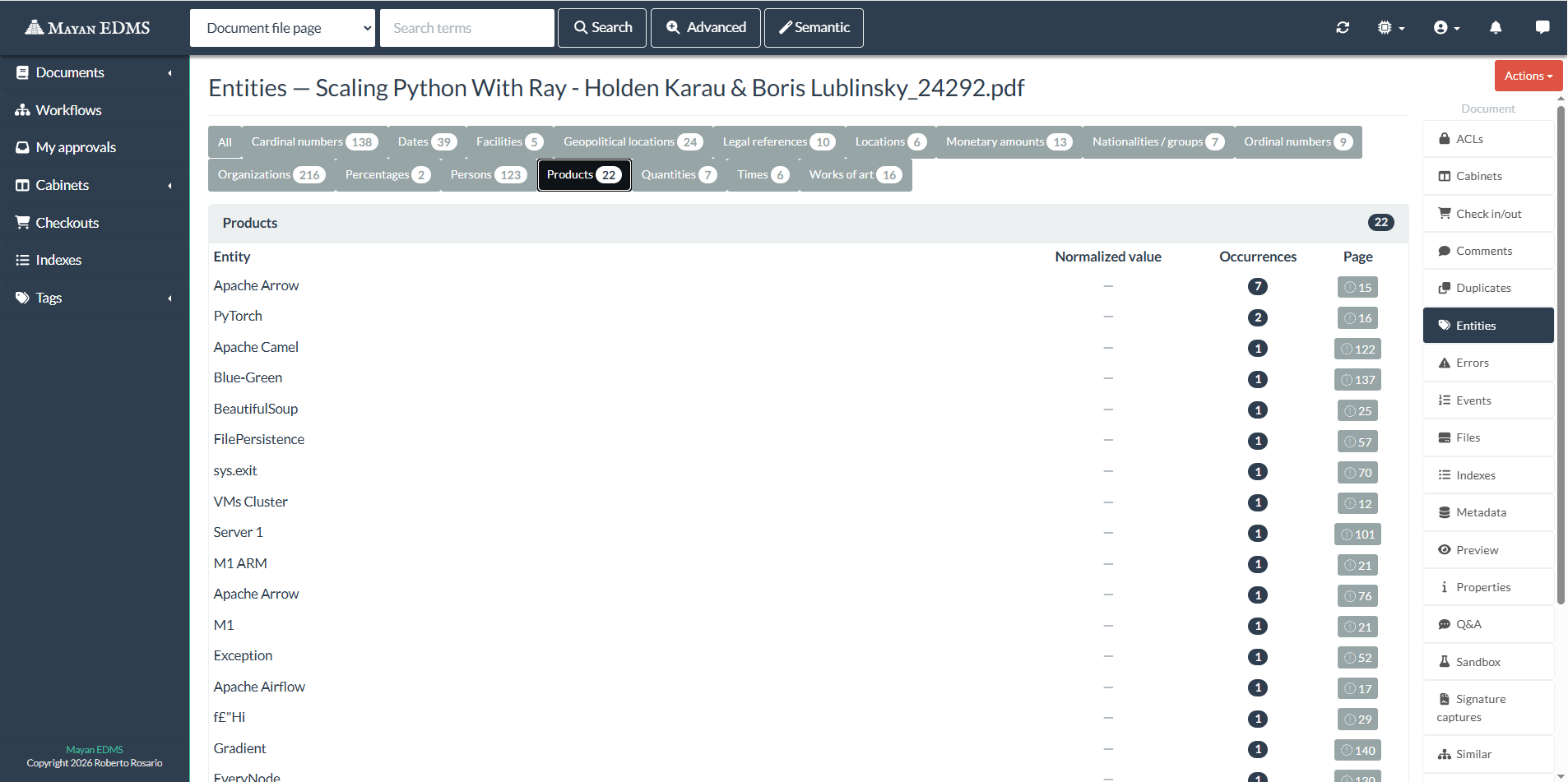Image resolution: width=1568 pixels, height=782 pixels.
Task: Go to page 16 for PyTorch
Action: [1357, 318]
